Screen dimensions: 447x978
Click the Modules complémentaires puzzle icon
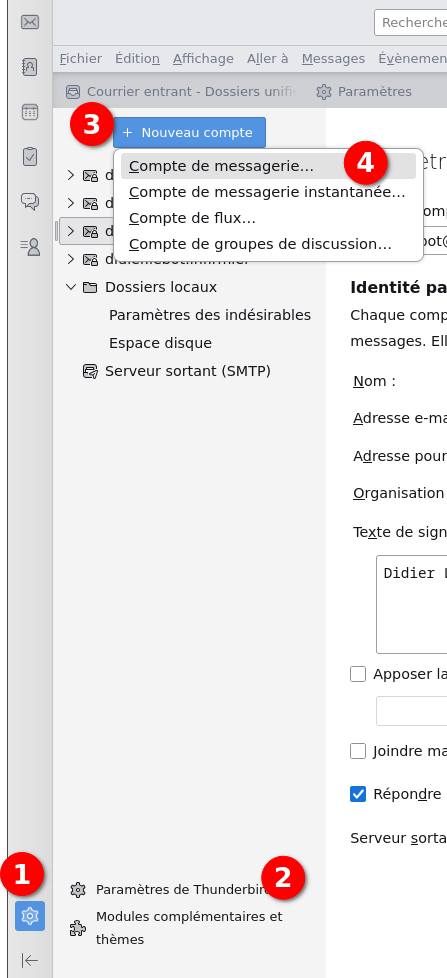tap(77, 928)
